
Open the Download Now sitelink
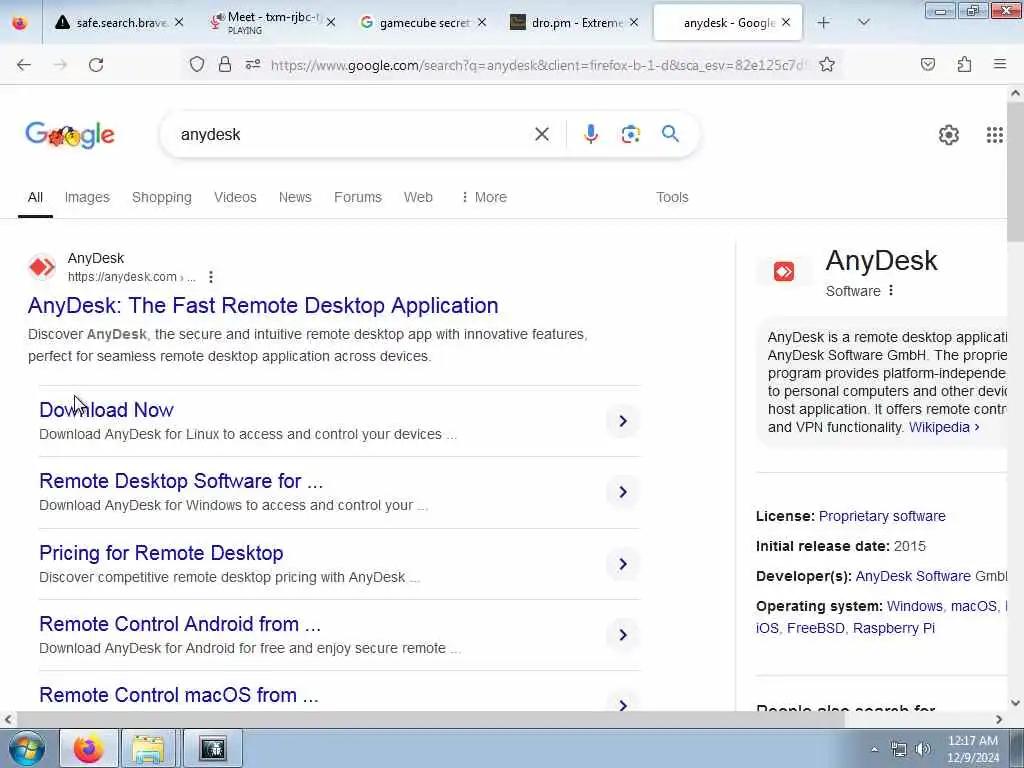point(106,410)
